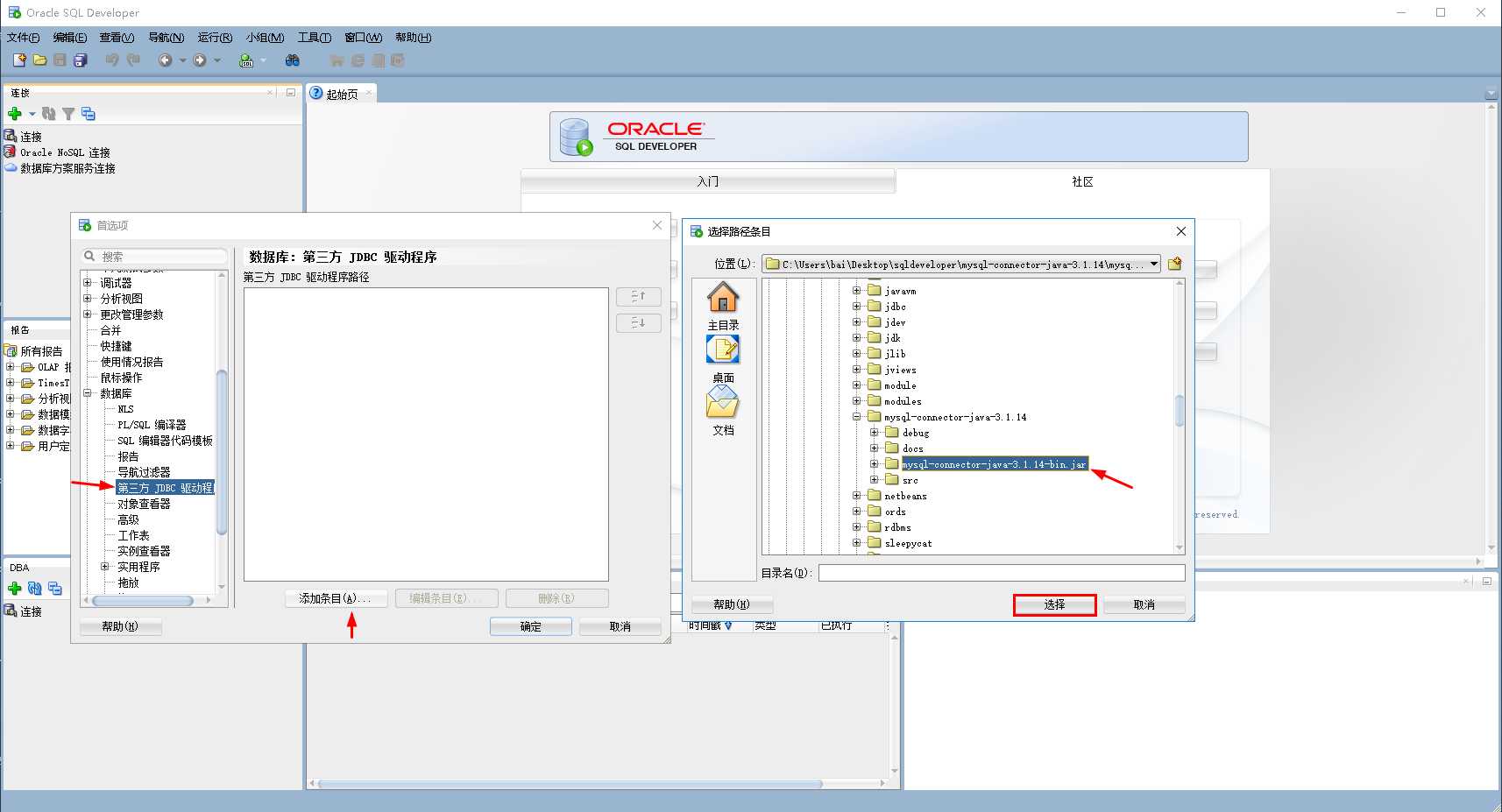This screenshot has height=812, width=1502.
Task: Expand the jdbc folder
Action: click(856, 307)
